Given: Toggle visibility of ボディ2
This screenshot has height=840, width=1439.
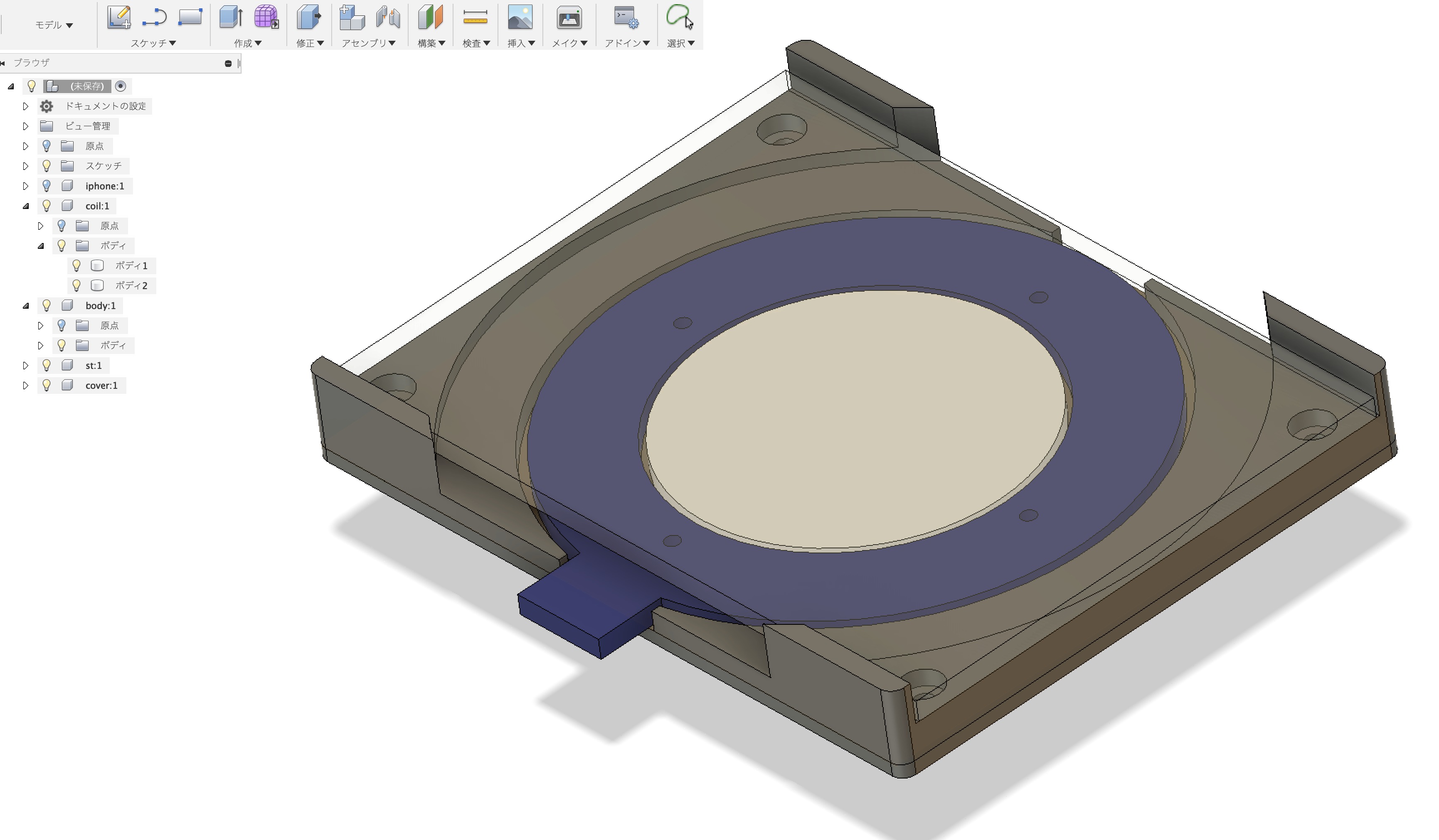Looking at the screenshot, I should coord(76,285).
